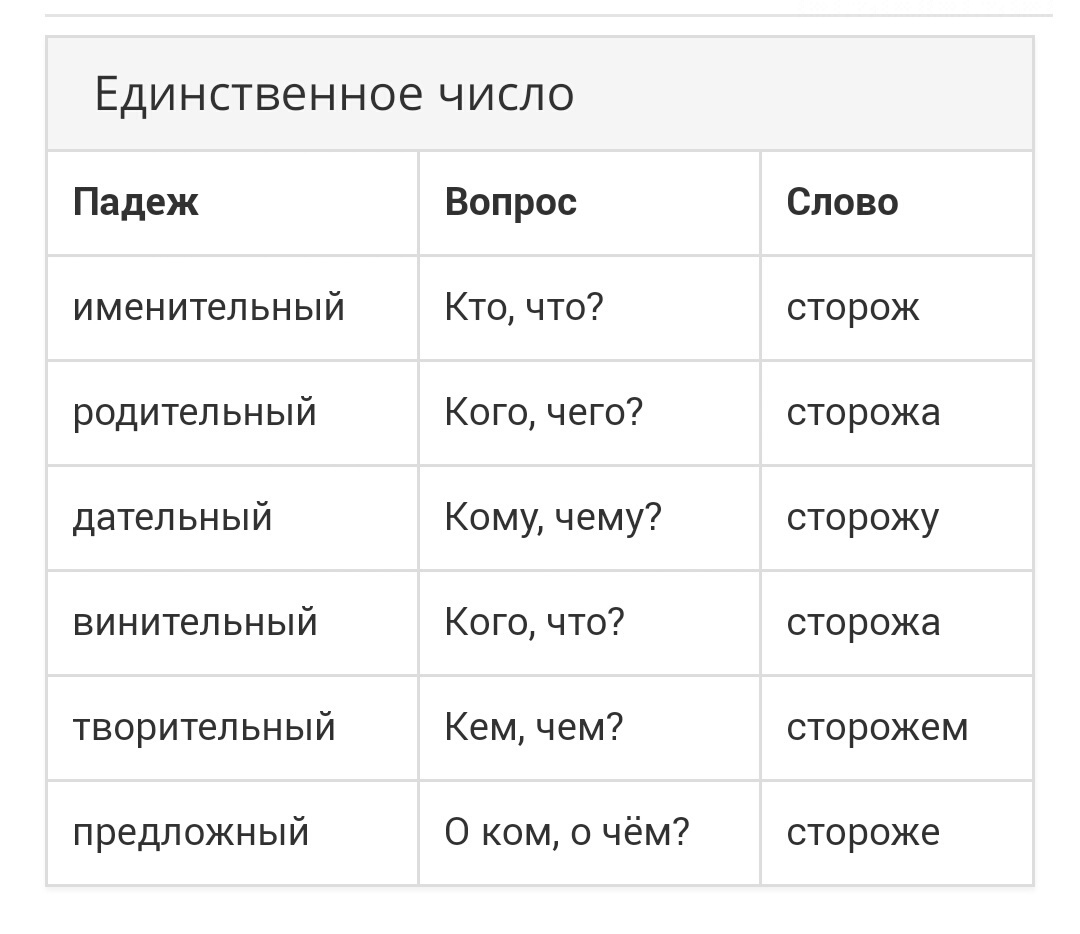1080x934 pixels.
Task: Click the word "сторожу"
Action: [x=862, y=518]
